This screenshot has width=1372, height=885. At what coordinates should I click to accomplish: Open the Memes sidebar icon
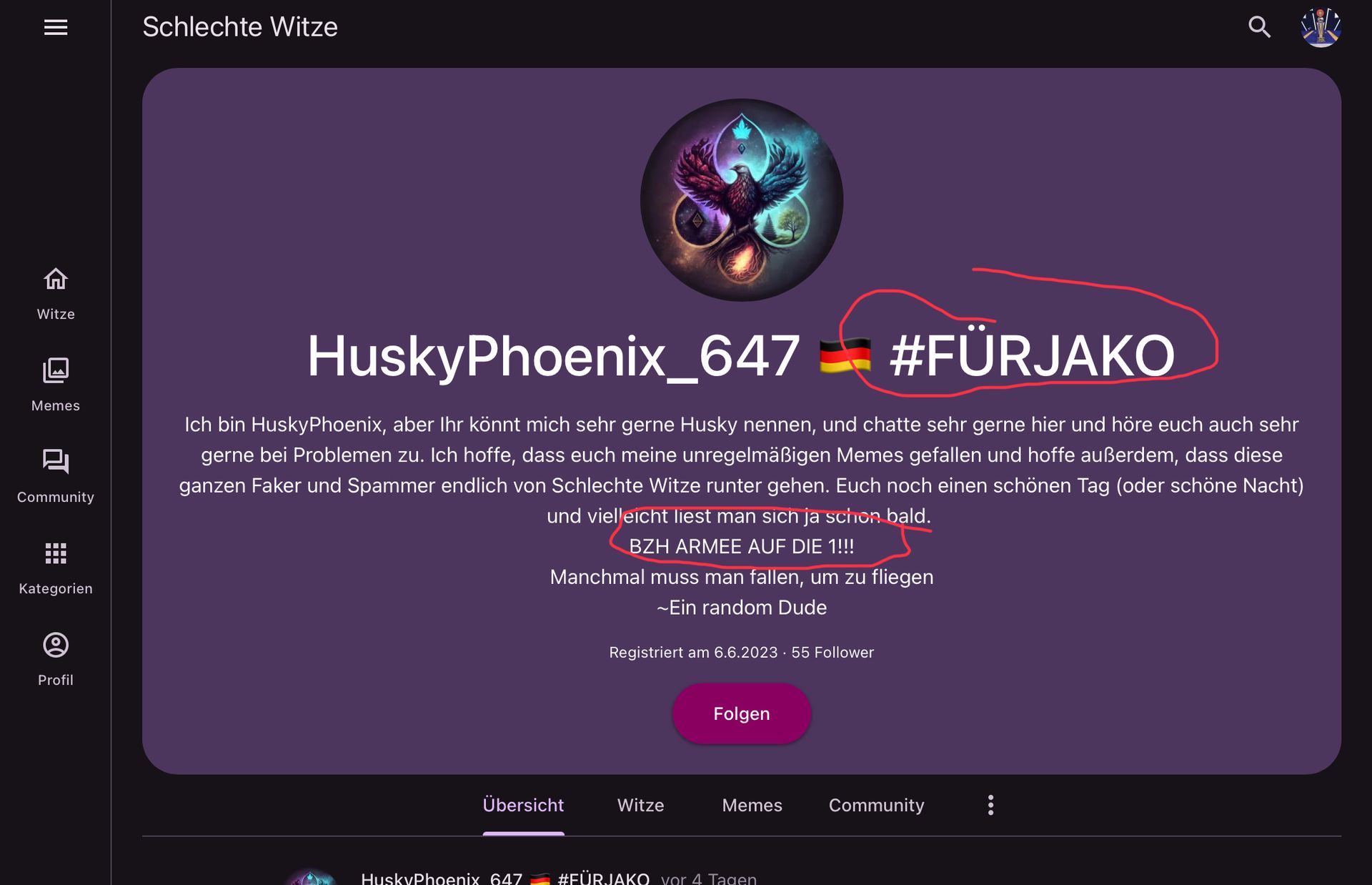pyautogui.click(x=56, y=370)
